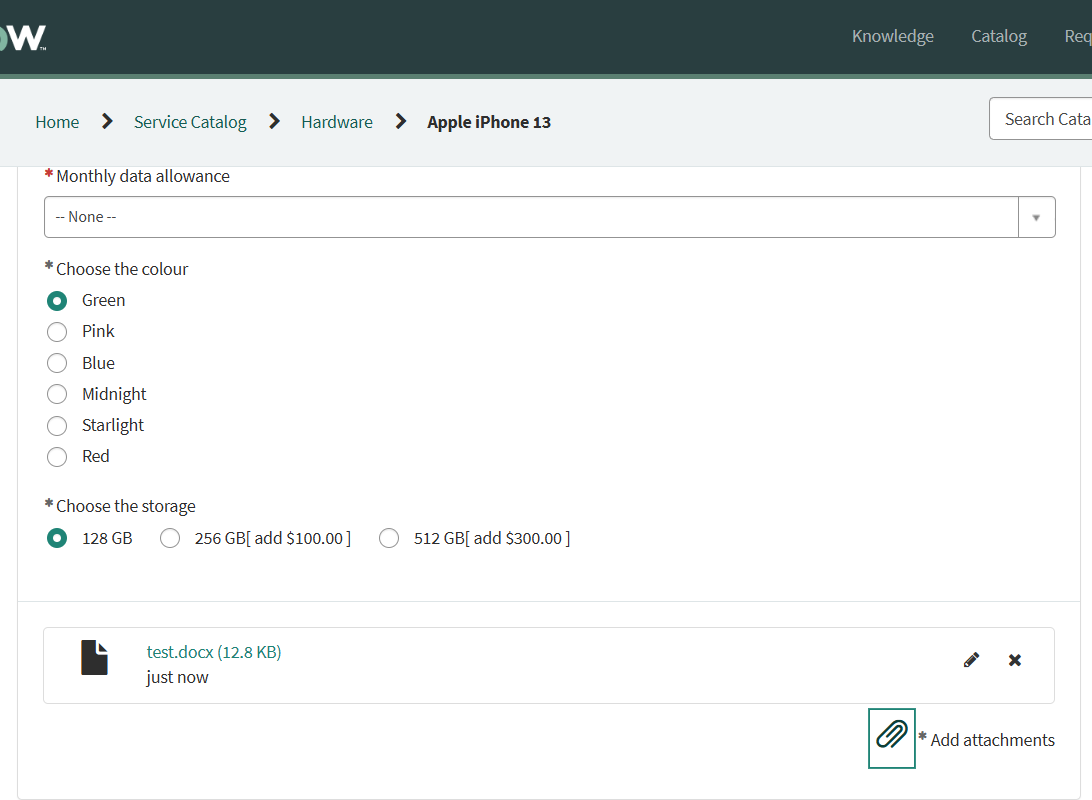Viewport: 1092px width, 800px height.
Task: Open the Monthly data allowance dropdown
Action: pyautogui.click(x=549, y=217)
